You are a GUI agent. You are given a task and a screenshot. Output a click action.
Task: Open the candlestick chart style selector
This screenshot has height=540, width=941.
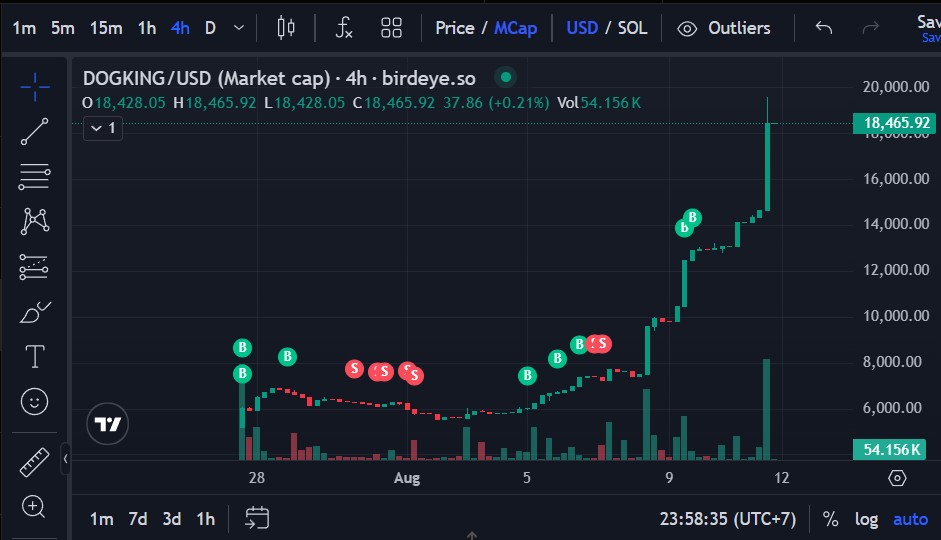coord(286,28)
